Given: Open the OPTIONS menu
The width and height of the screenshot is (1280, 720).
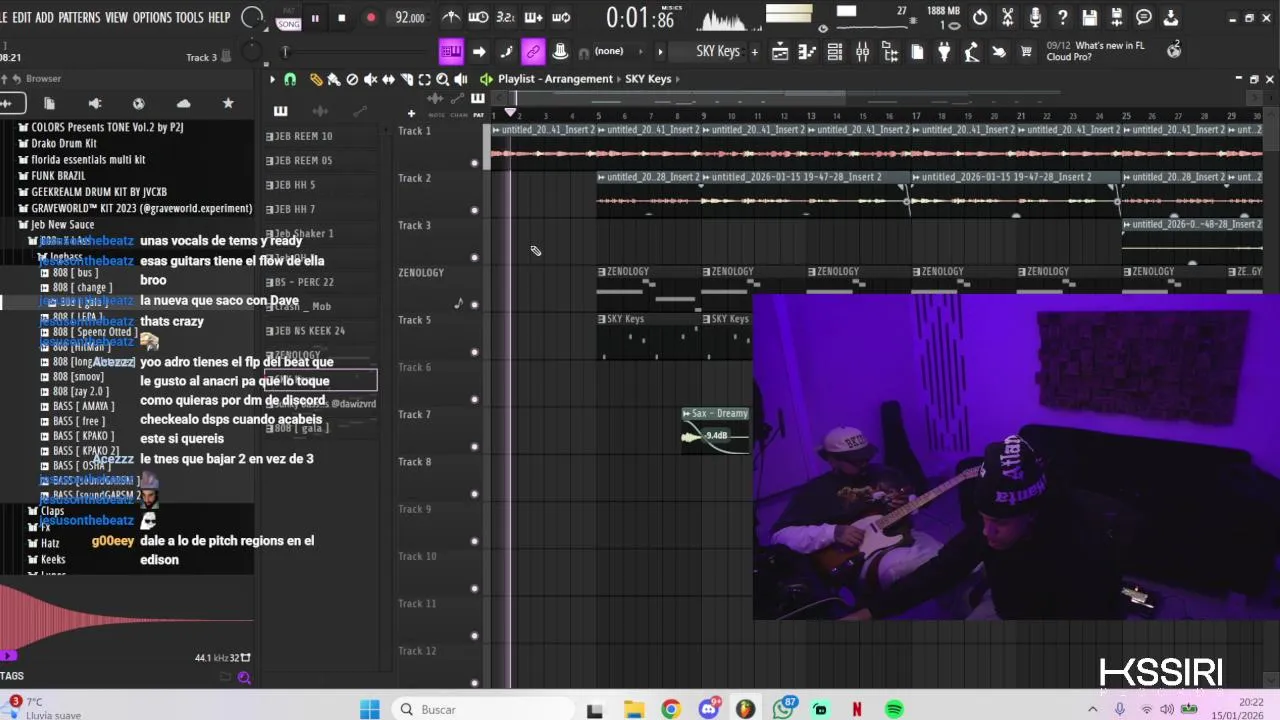Looking at the screenshot, I should [152, 17].
